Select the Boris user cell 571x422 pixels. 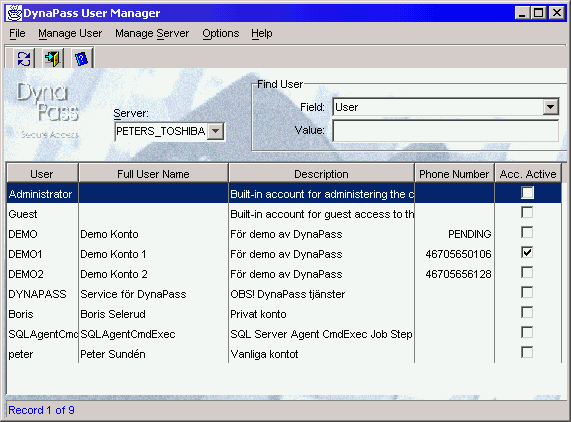pos(42,314)
